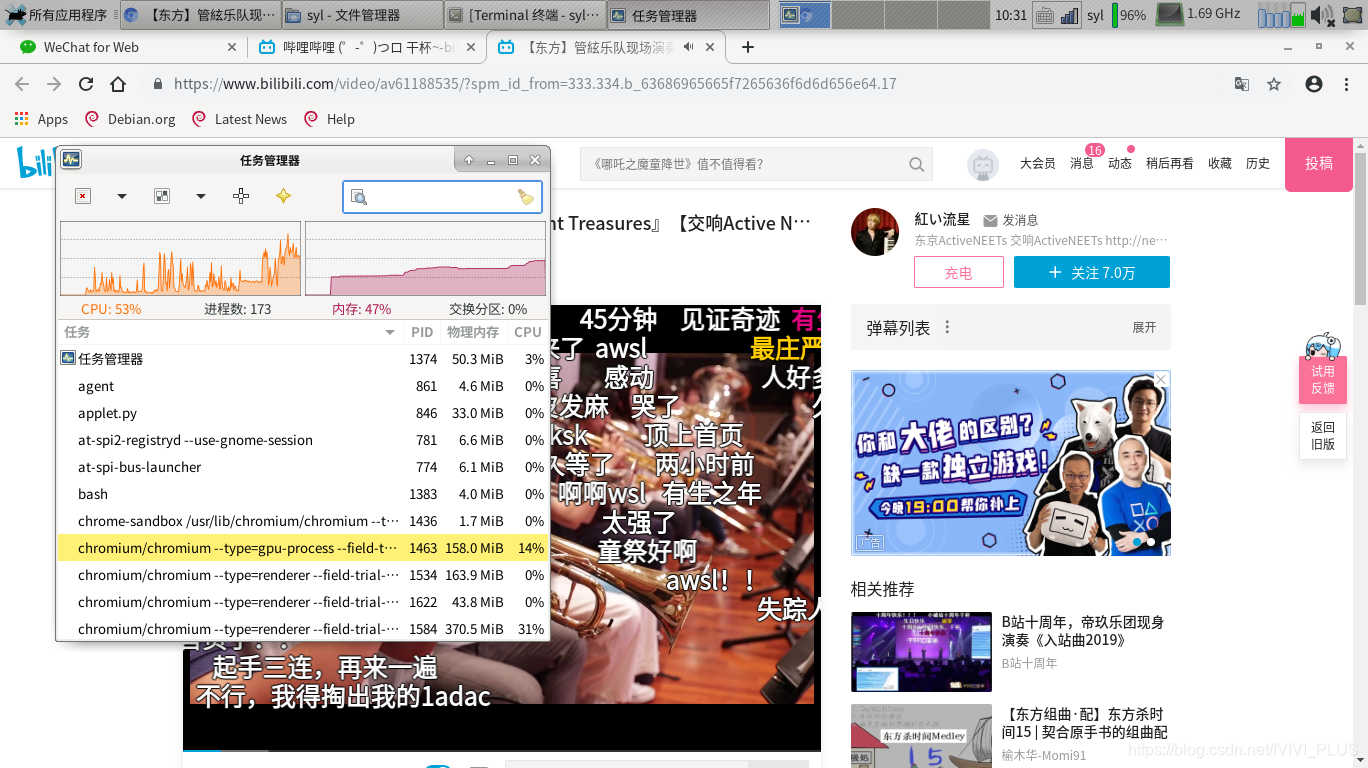Open B站十周年 related video thumbnail

point(921,651)
